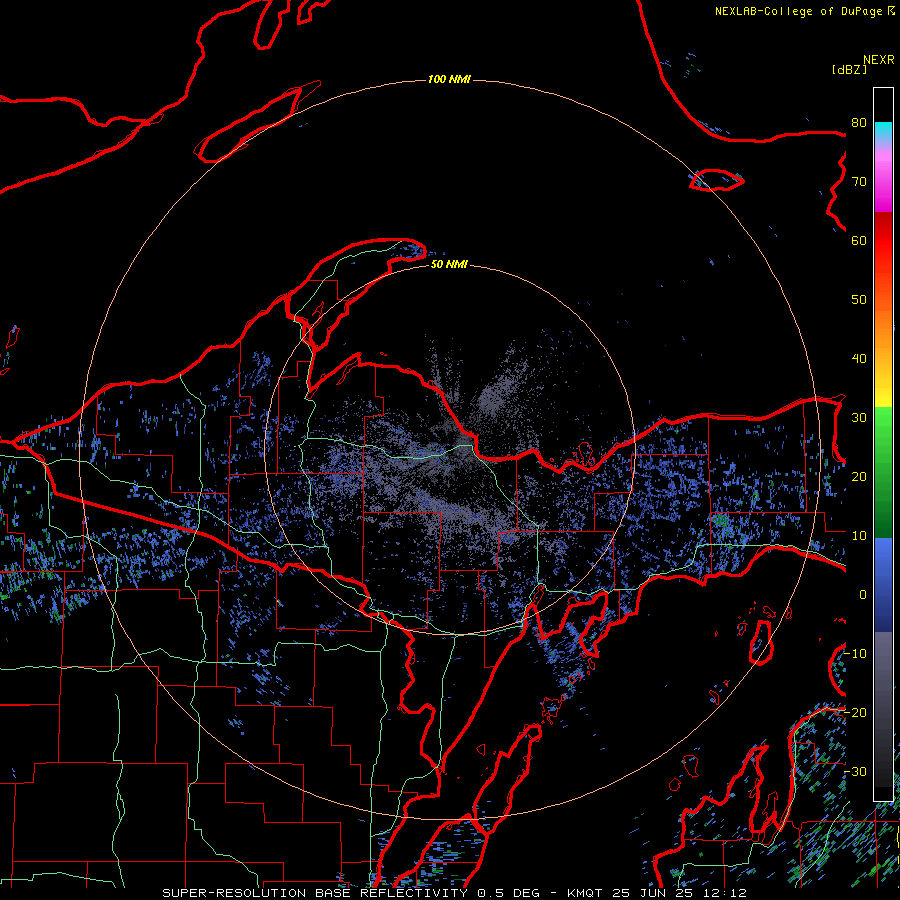
Task: Click the green band of the color scale
Action: tap(883, 471)
